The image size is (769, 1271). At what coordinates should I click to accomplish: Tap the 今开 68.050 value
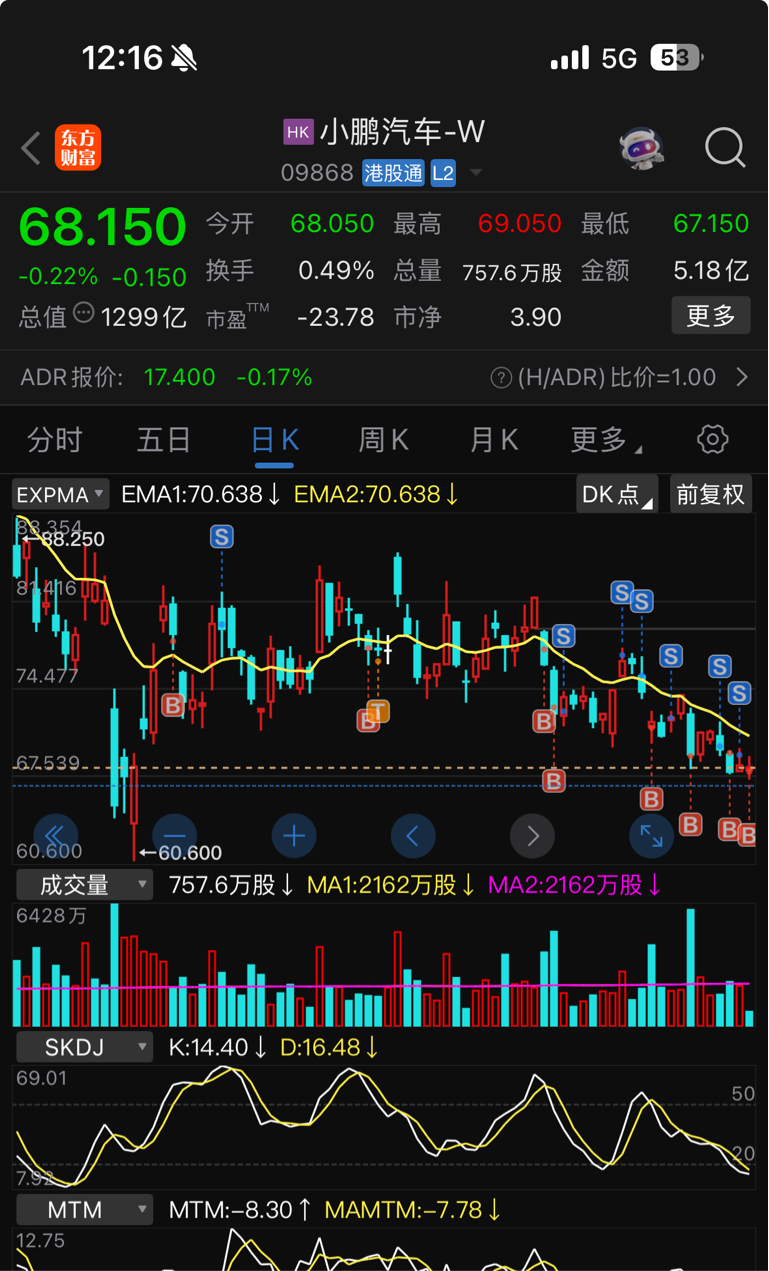(x=332, y=223)
